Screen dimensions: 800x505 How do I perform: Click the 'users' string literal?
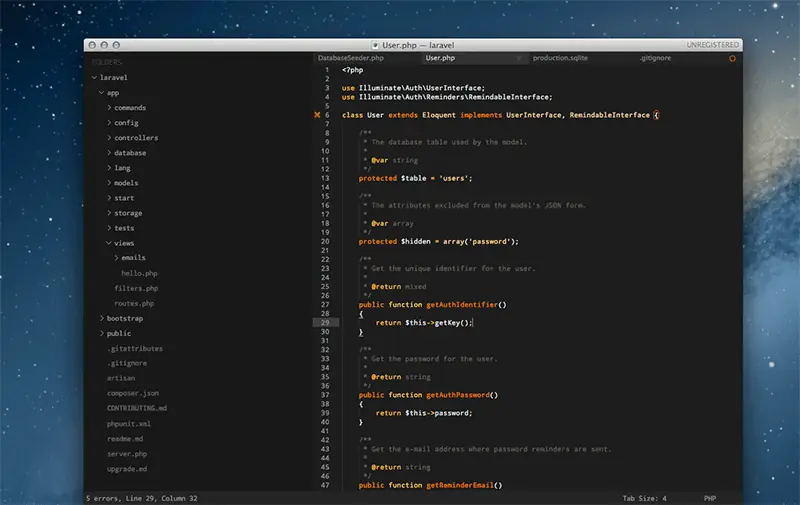tap(454, 178)
